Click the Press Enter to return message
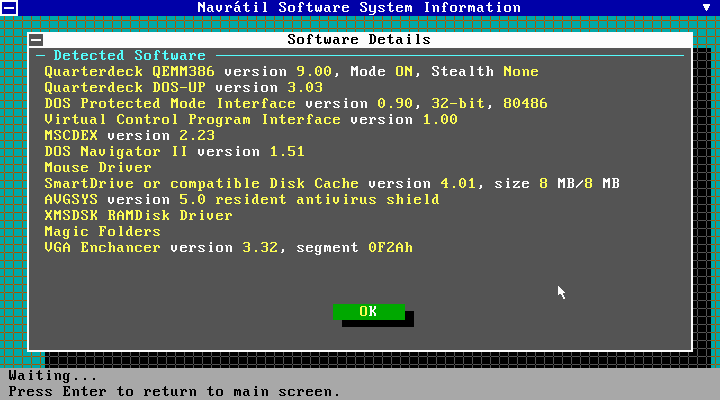This screenshot has width=720, height=400. point(174,392)
